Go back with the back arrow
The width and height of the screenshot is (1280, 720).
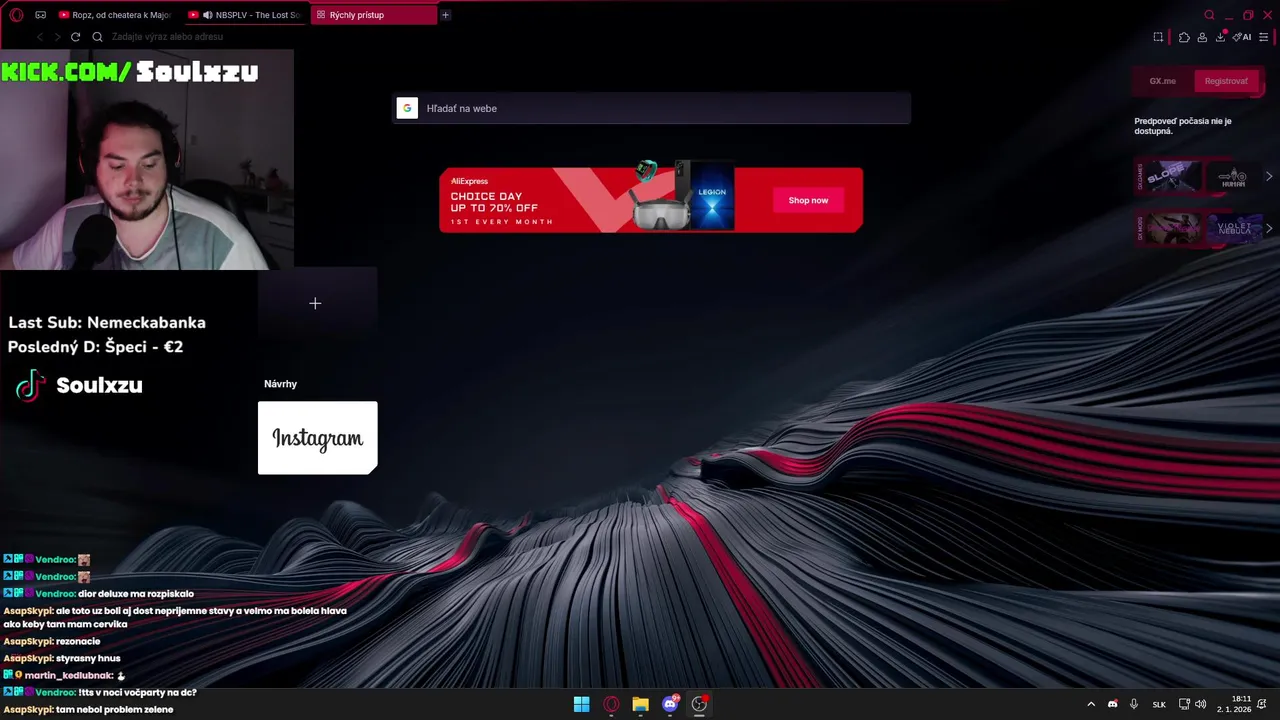40,37
